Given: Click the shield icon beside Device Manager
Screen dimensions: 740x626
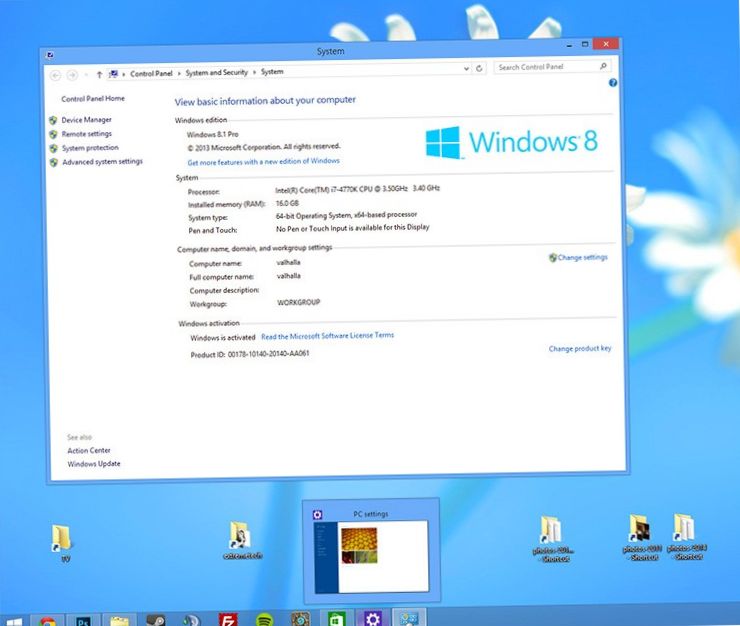Looking at the screenshot, I should [x=53, y=120].
